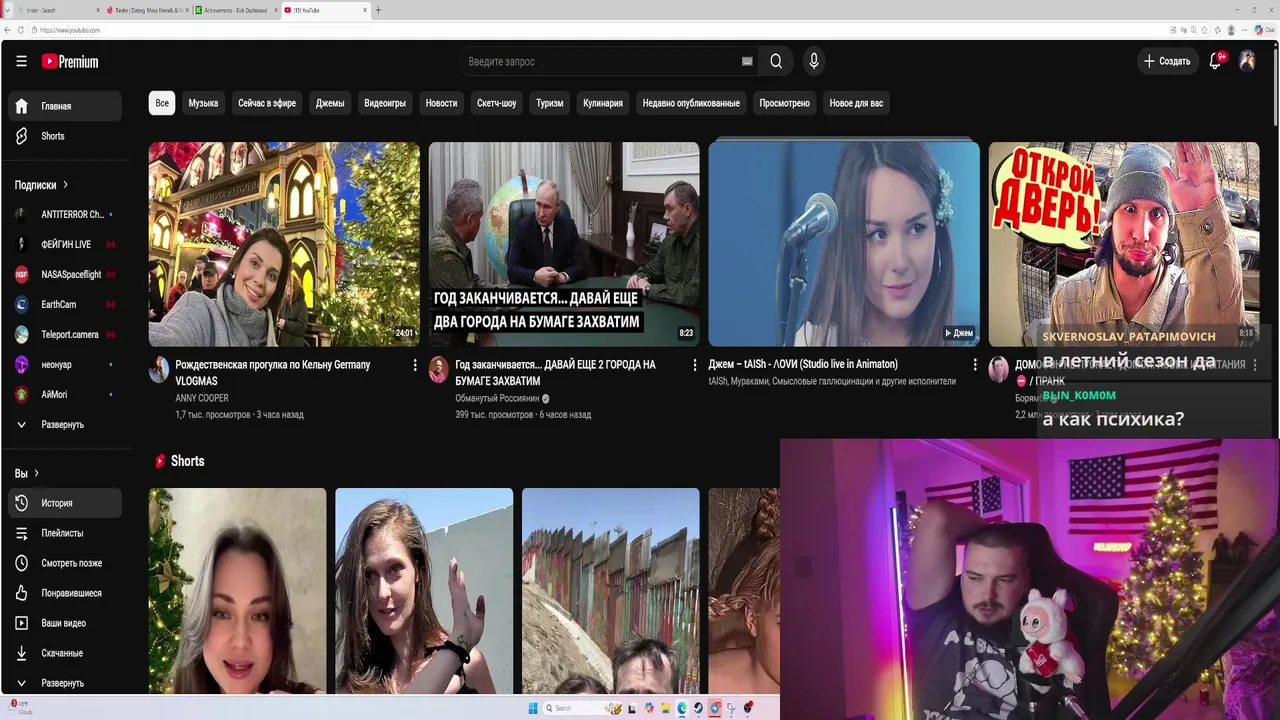Select the Просмотрено filter chip

click(x=785, y=103)
